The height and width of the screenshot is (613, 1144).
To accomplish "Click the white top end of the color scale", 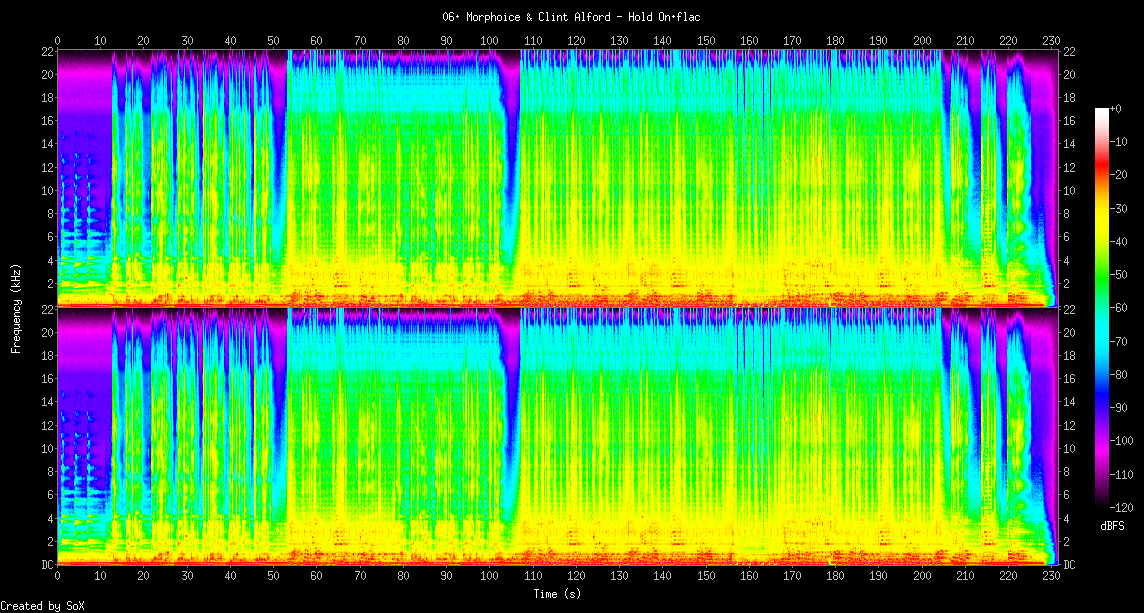I will pos(1102,112).
